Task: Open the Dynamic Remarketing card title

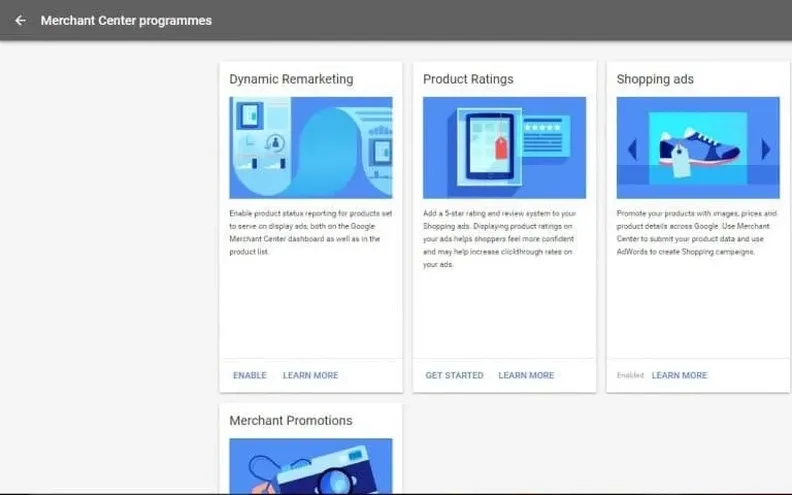Action: [x=291, y=79]
